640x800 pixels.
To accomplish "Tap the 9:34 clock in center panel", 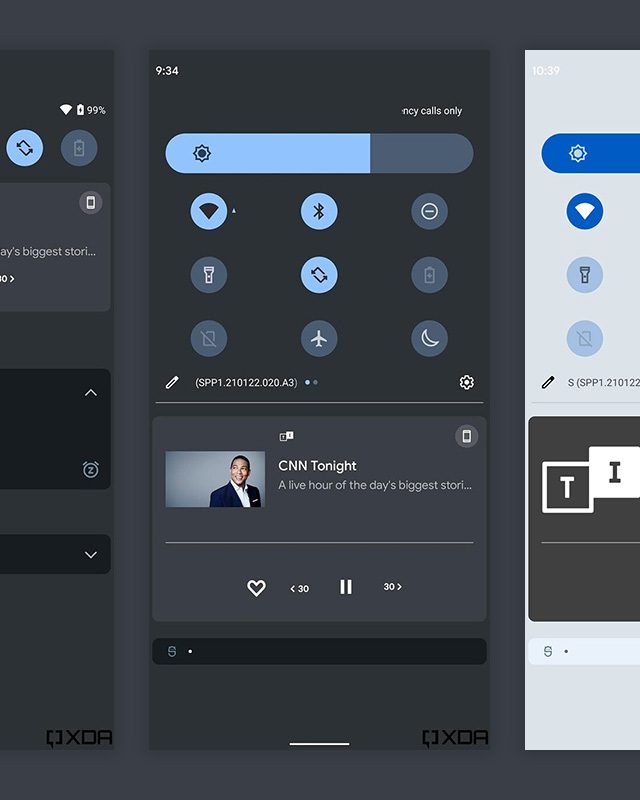I will click(167, 71).
